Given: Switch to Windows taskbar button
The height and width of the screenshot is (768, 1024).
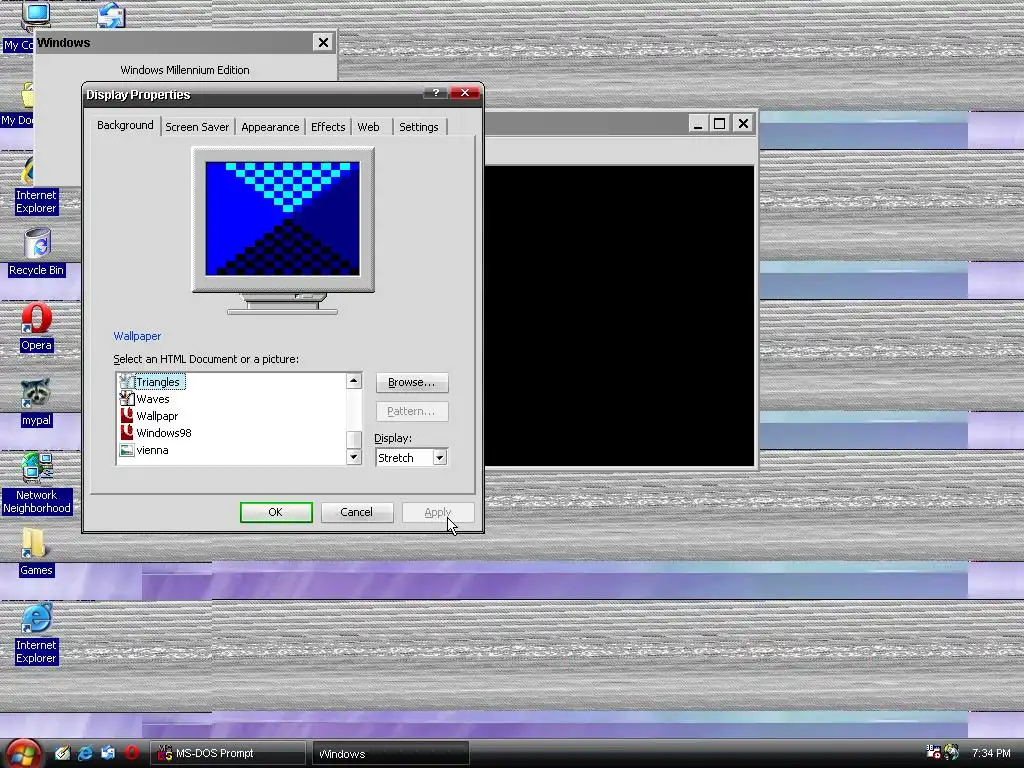Looking at the screenshot, I should pos(391,754).
